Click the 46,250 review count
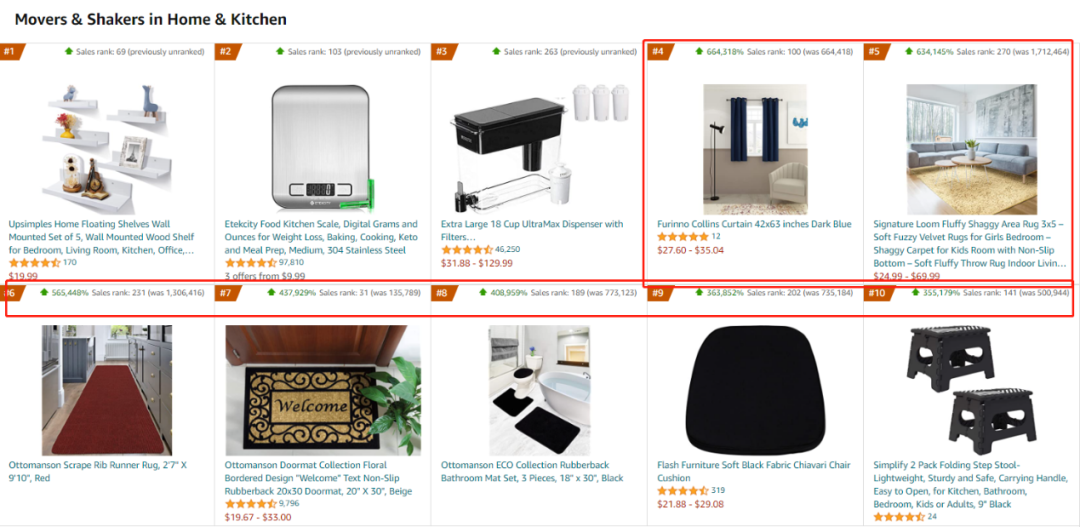This screenshot has height=527, width=1080. coord(508,249)
